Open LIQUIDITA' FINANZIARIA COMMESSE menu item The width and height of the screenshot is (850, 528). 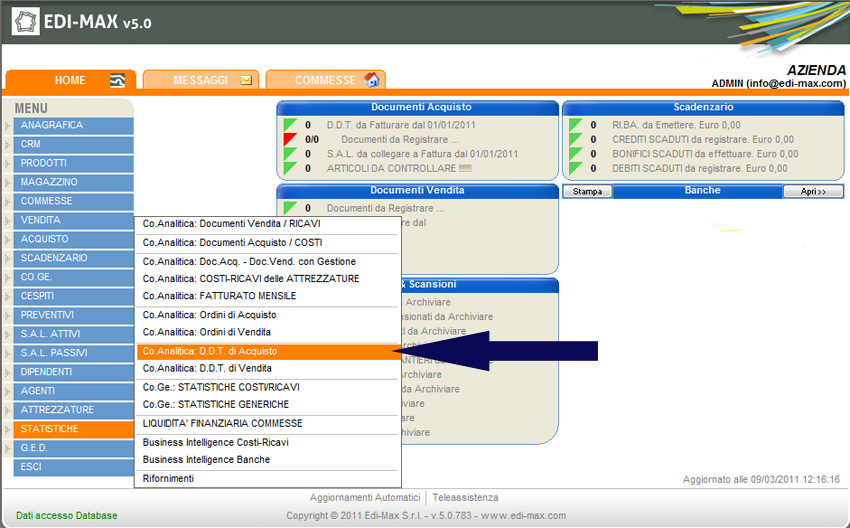click(222, 424)
